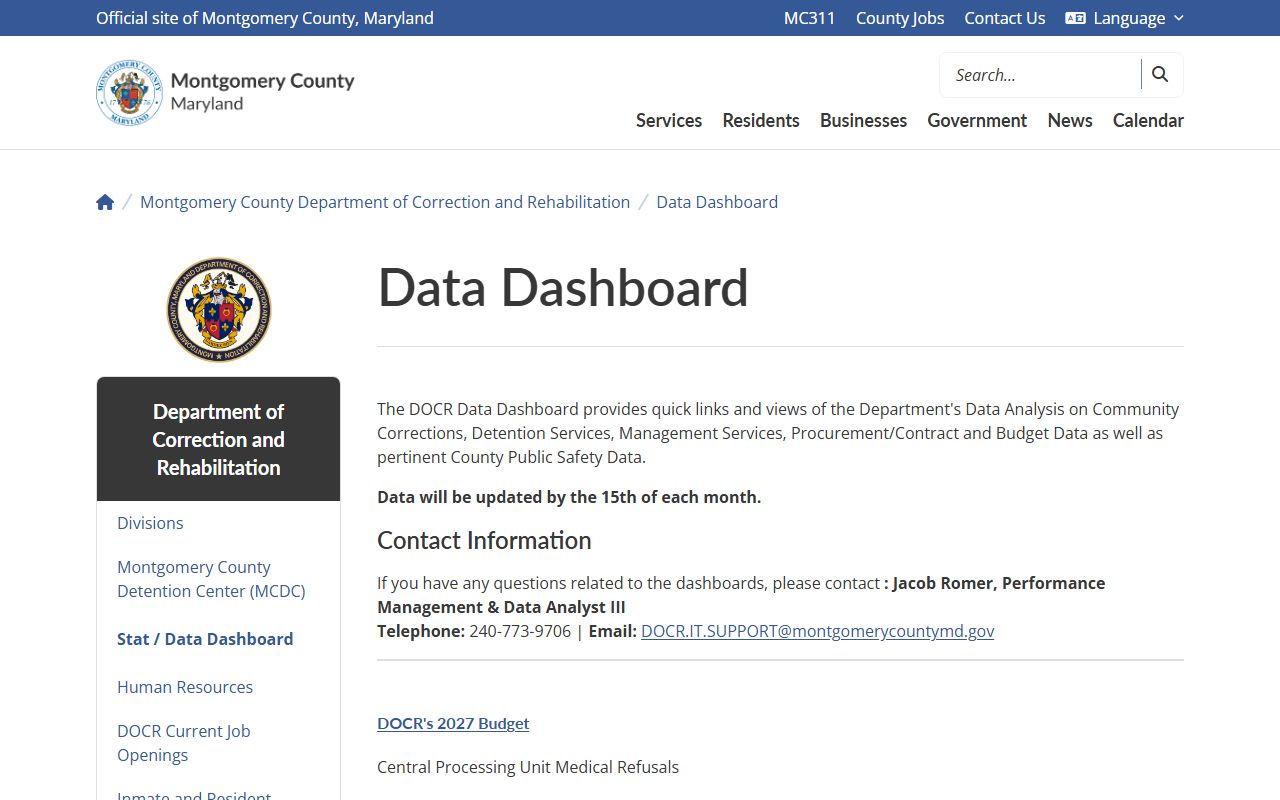The width and height of the screenshot is (1280, 800).
Task: Click the Department of Correction seal emblem
Action: (x=219, y=310)
